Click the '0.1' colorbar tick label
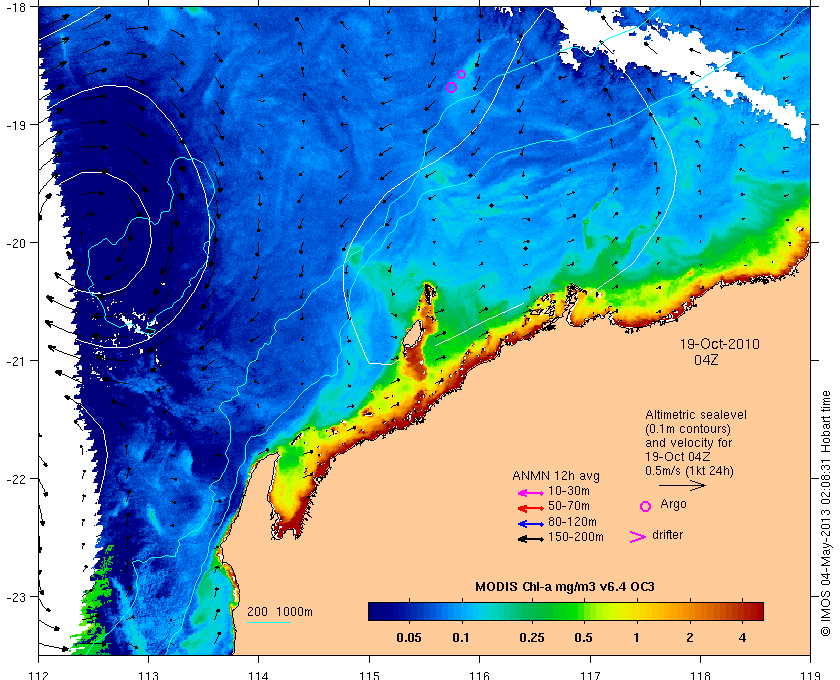Screen dimensions: 840x680 (x=461, y=638)
